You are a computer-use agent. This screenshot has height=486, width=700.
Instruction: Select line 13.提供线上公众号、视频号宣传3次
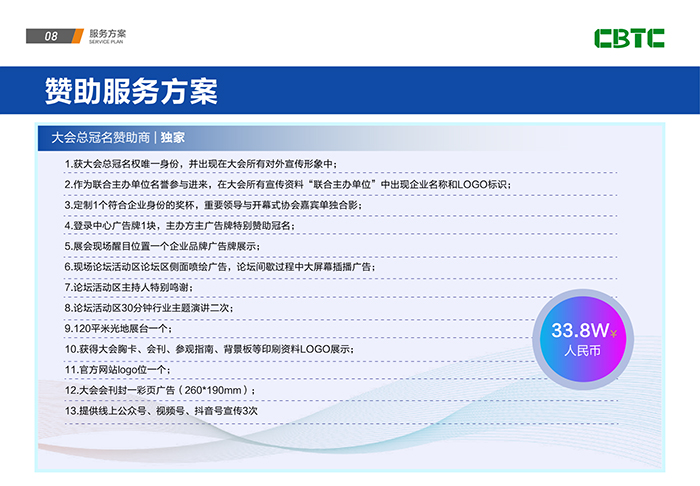(x=161, y=411)
